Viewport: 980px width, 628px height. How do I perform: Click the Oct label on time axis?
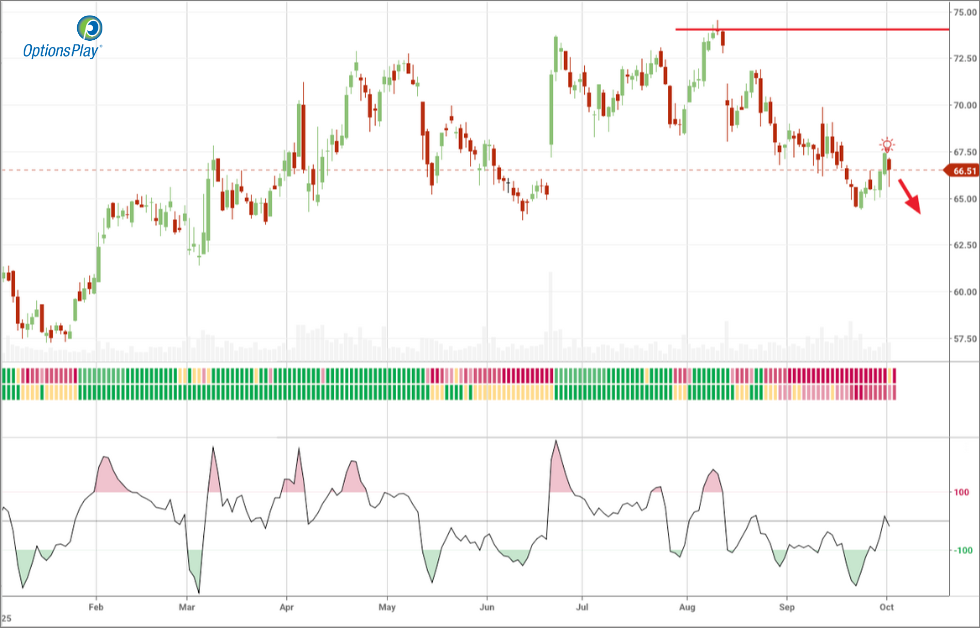[x=888, y=607]
